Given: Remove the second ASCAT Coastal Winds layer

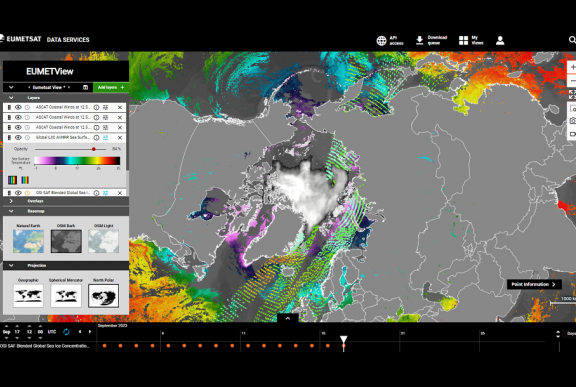Looking at the screenshot, I should (x=120, y=117).
